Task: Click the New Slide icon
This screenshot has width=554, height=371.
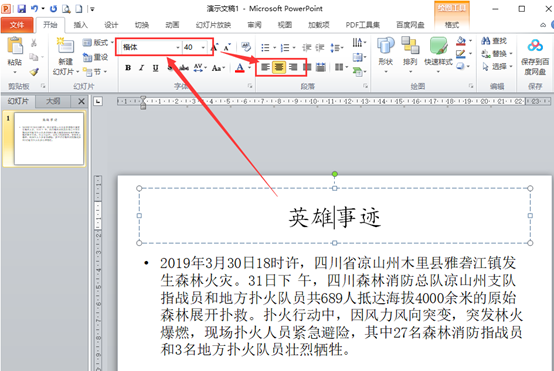Action: (65, 46)
